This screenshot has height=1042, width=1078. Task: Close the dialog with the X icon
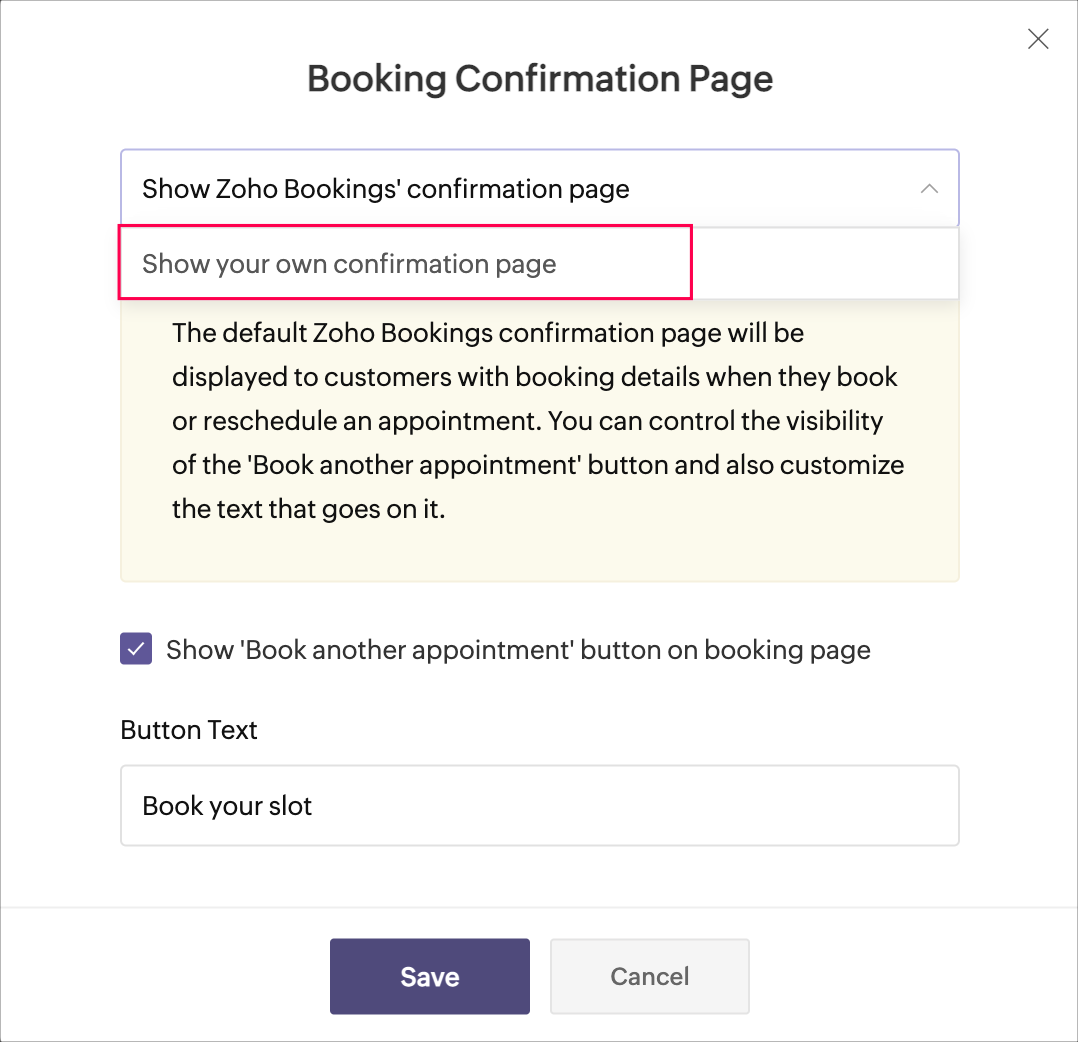1037,39
